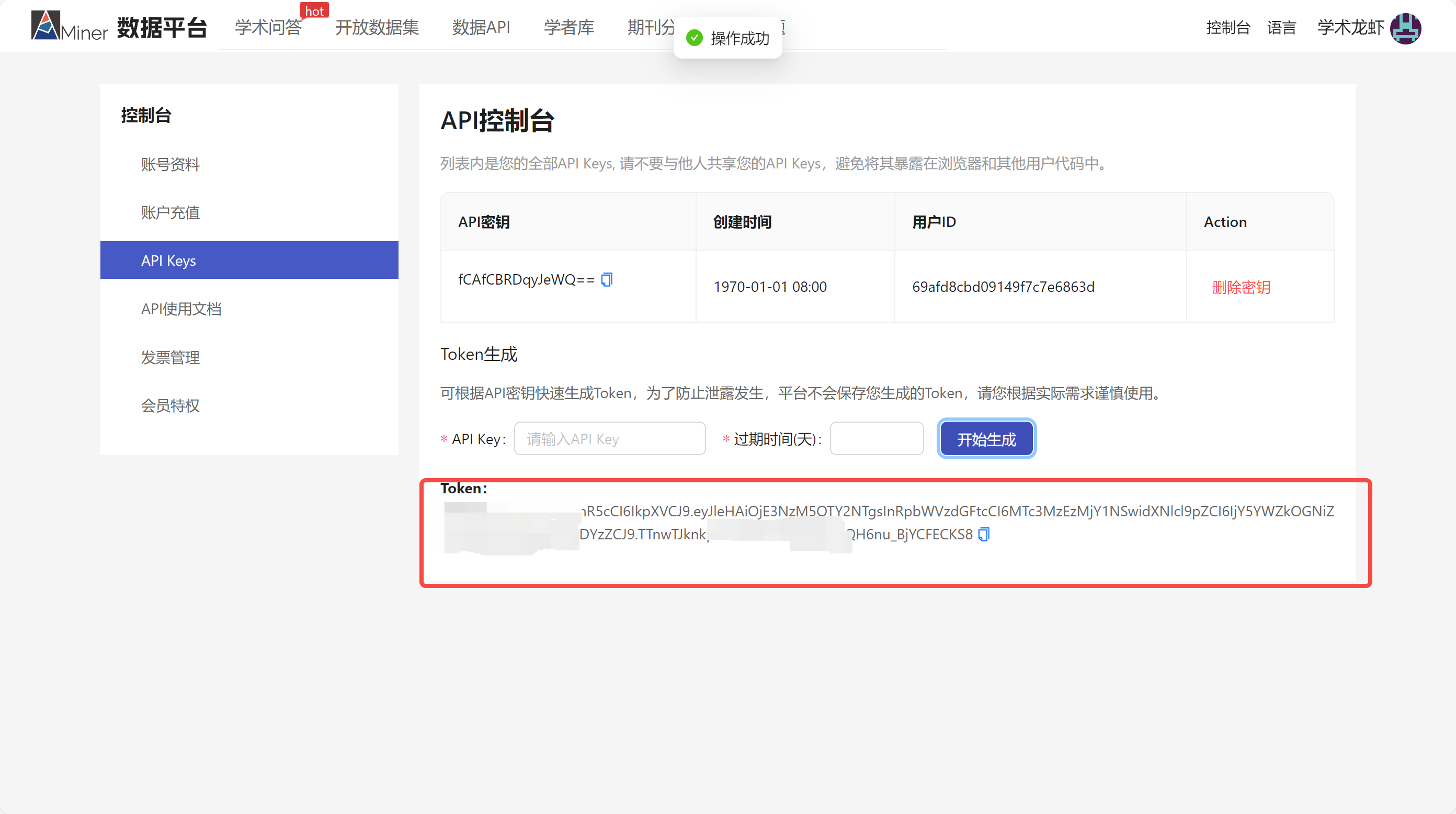Open 学术问答 in top navigation
The image size is (1456, 814).
[268, 27]
